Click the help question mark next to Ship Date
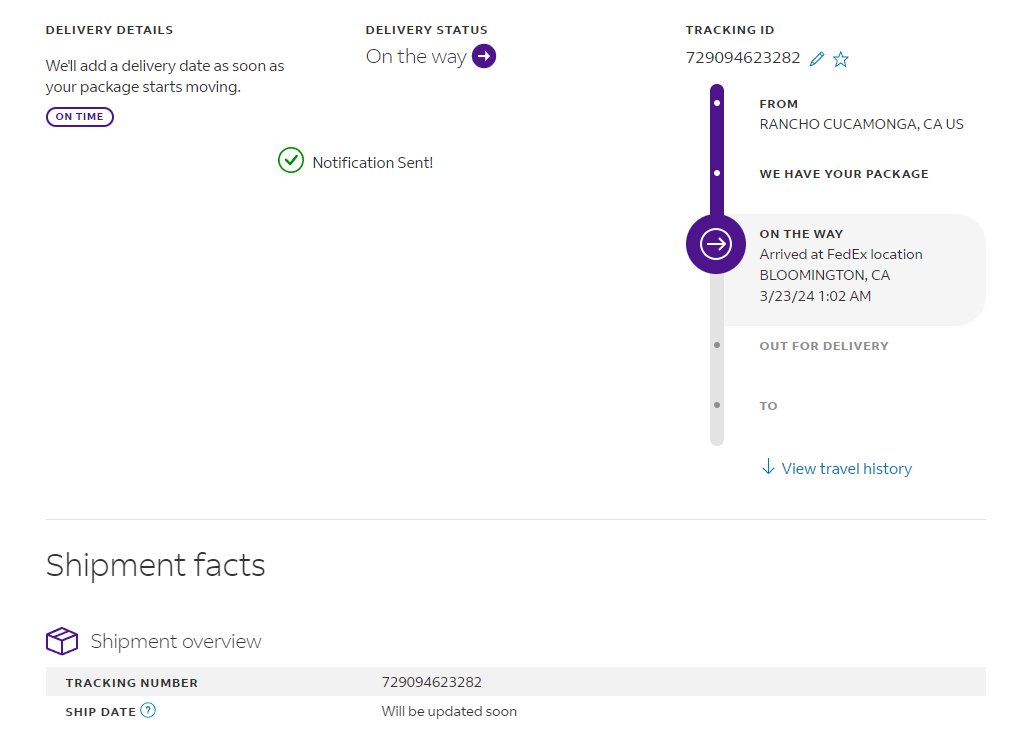This screenshot has height=737, width=1013. [x=148, y=711]
